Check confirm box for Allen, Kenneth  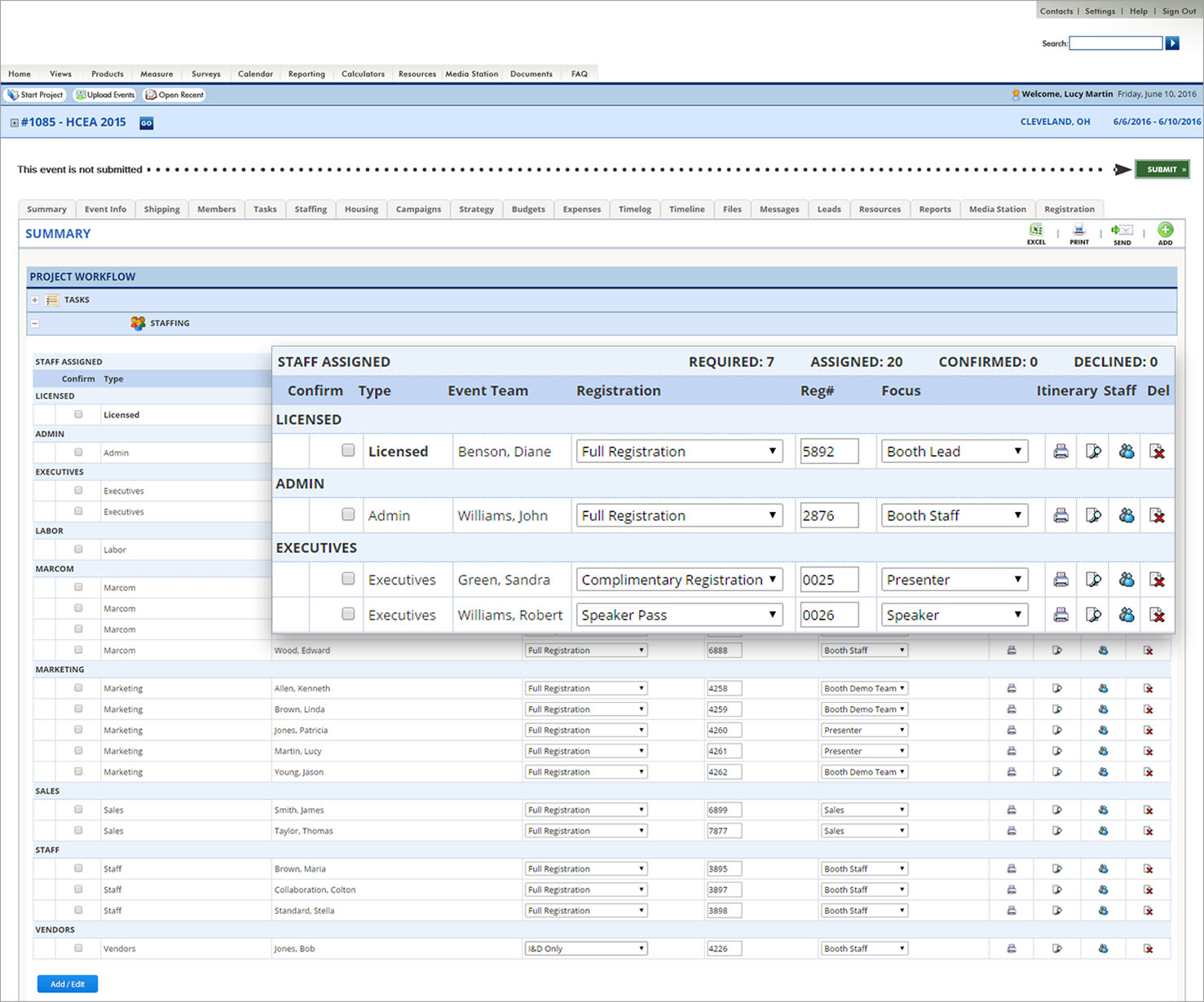(x=78, y=688)
